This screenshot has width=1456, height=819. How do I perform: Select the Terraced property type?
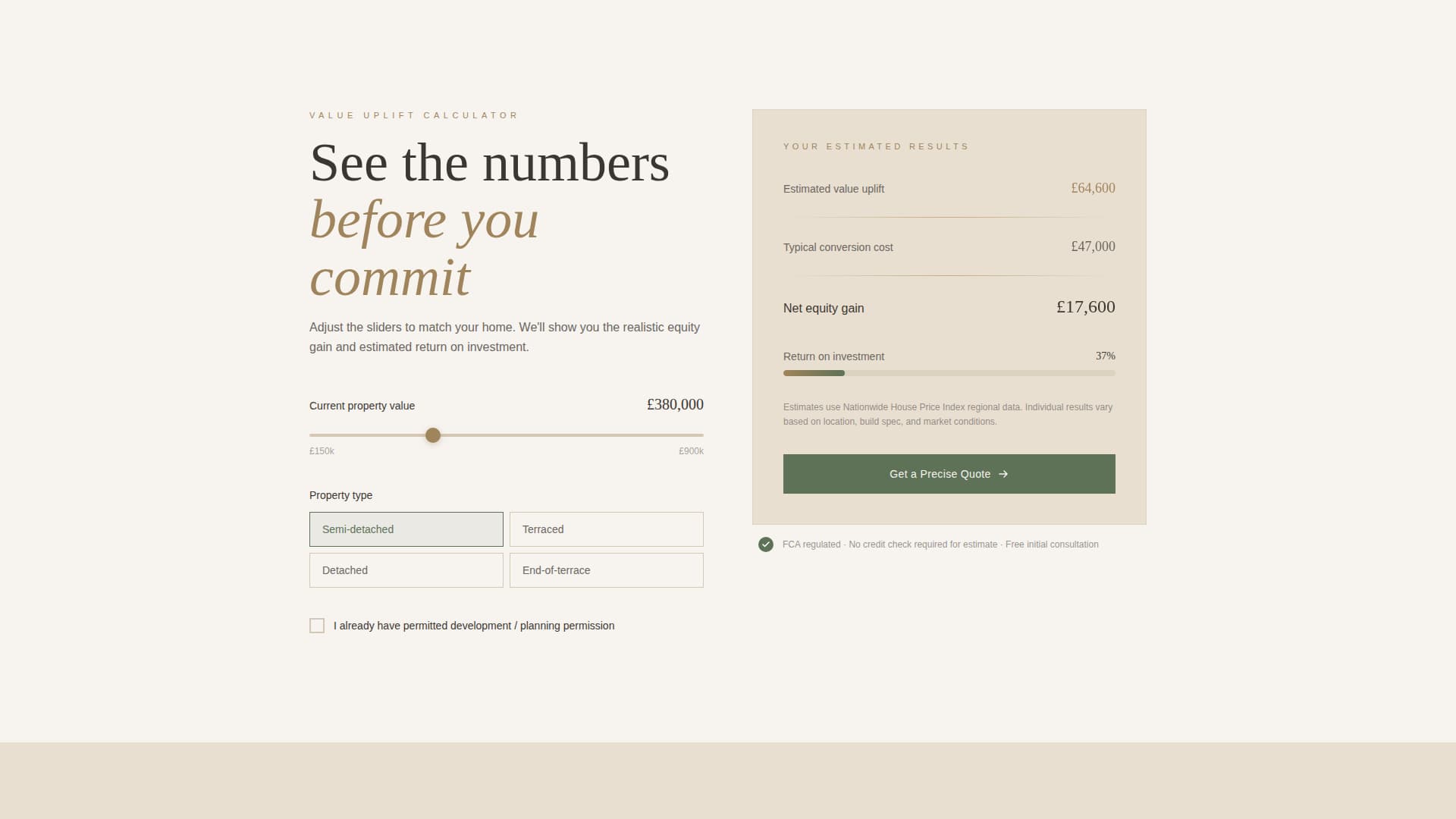click(606, 529)
